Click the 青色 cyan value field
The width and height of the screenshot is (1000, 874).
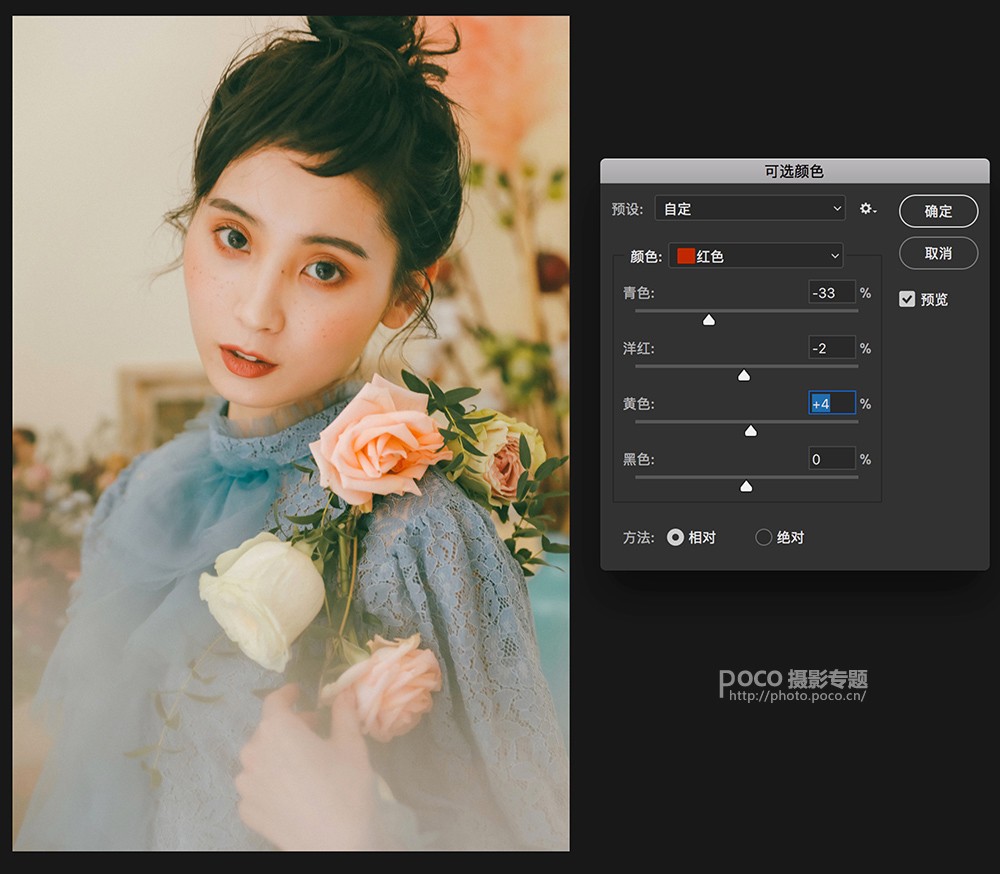point(832,292)
